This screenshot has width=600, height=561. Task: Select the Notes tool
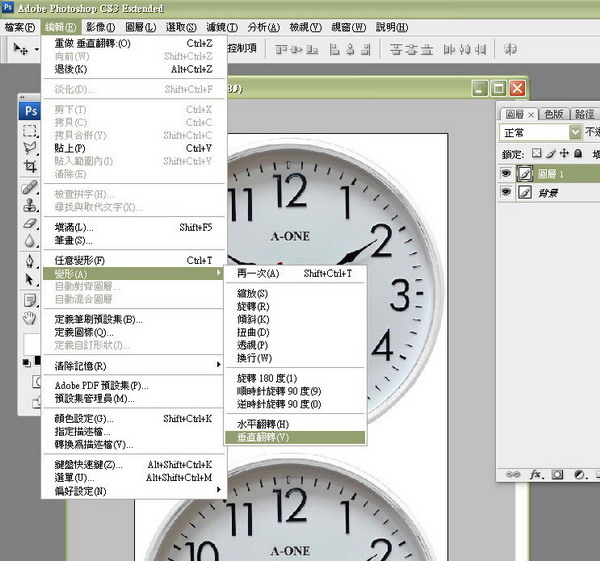click(30, 300)
